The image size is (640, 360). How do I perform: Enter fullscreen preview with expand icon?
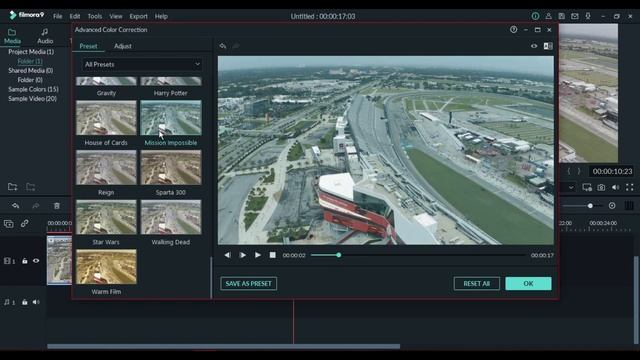click(630, 187)
